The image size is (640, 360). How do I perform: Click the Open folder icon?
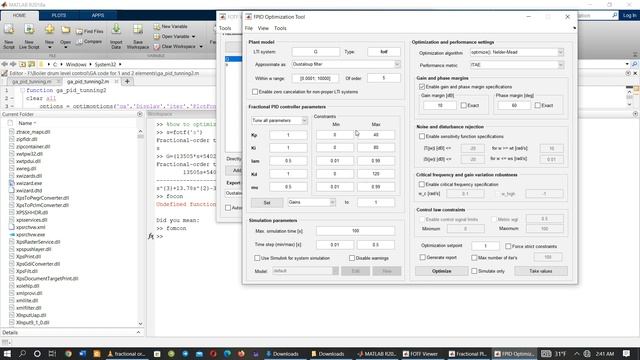click(x=65, y=30)
